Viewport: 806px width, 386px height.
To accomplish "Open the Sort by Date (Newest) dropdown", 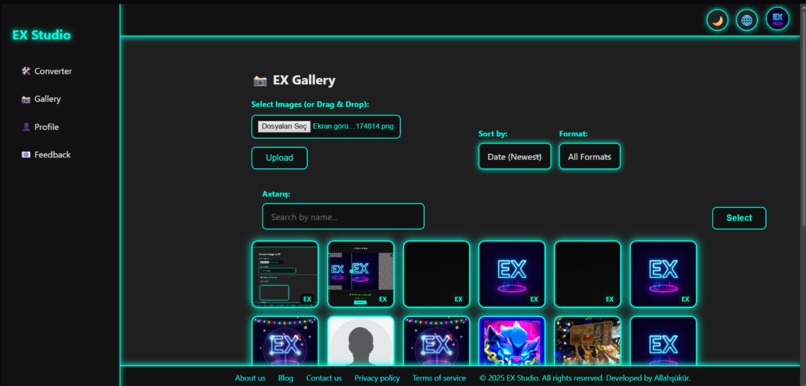I will click(515, 156).
